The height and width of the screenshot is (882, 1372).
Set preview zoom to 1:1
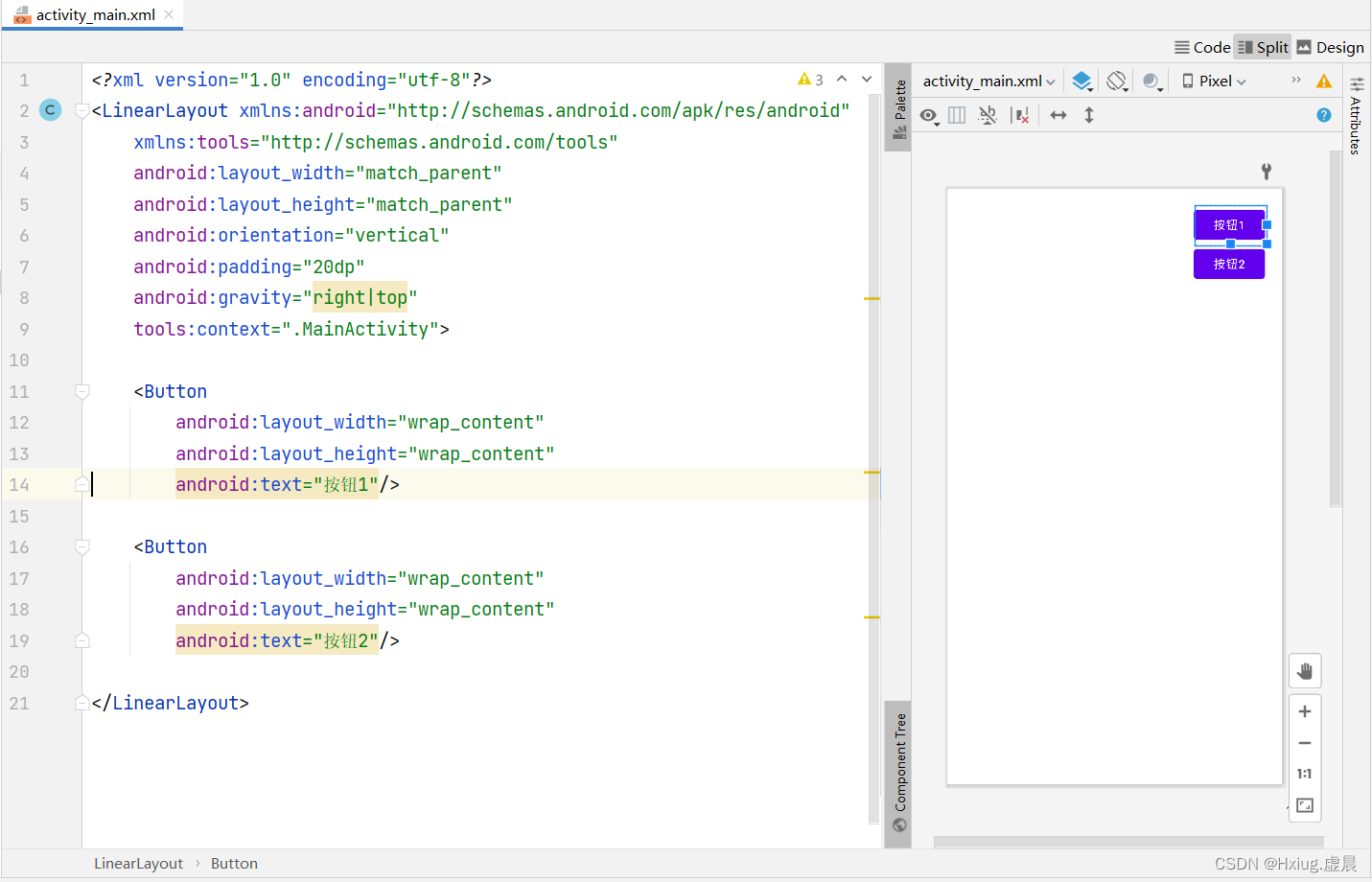point(1305,774)
